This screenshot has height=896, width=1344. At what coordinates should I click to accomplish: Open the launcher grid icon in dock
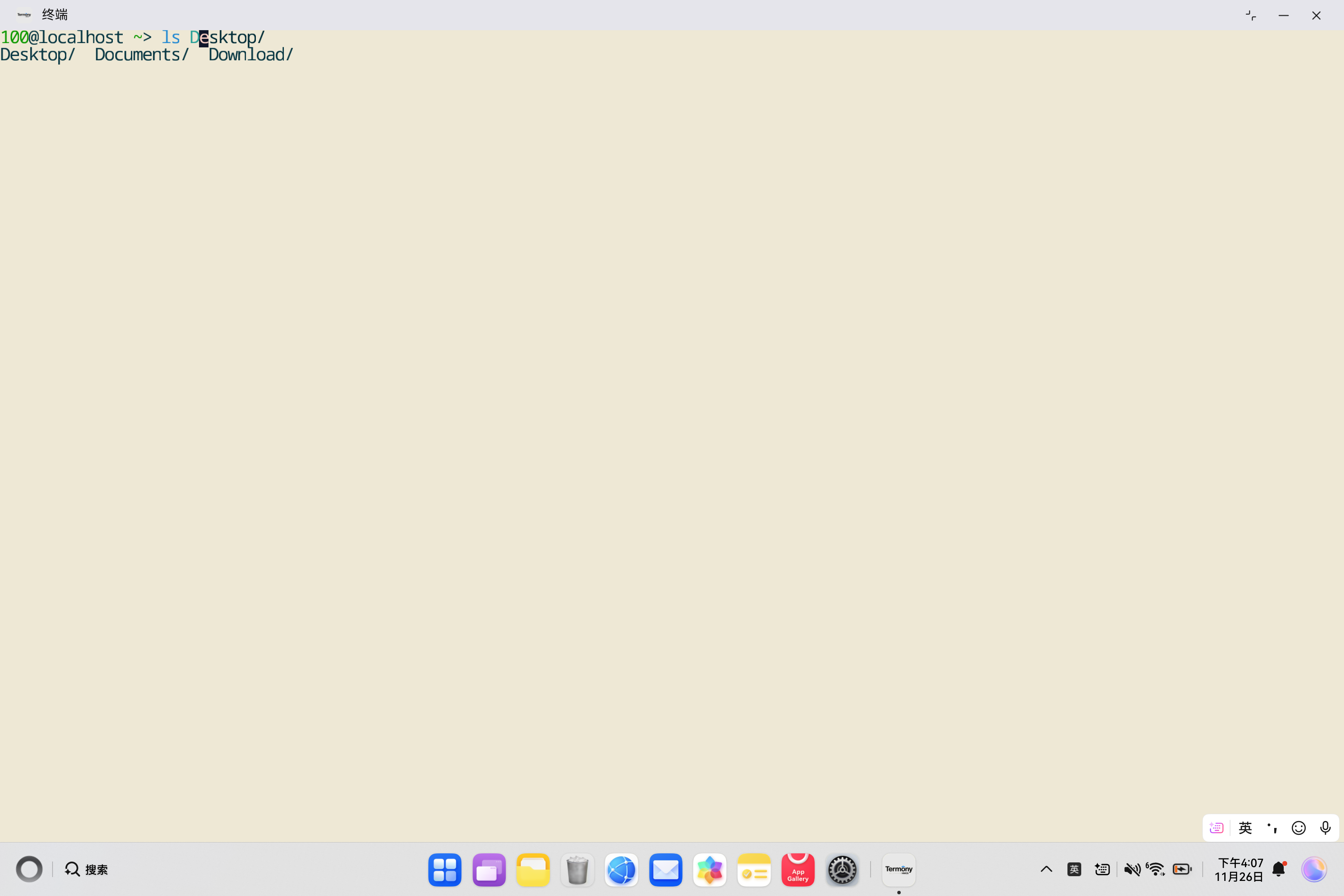coord(445,870)
